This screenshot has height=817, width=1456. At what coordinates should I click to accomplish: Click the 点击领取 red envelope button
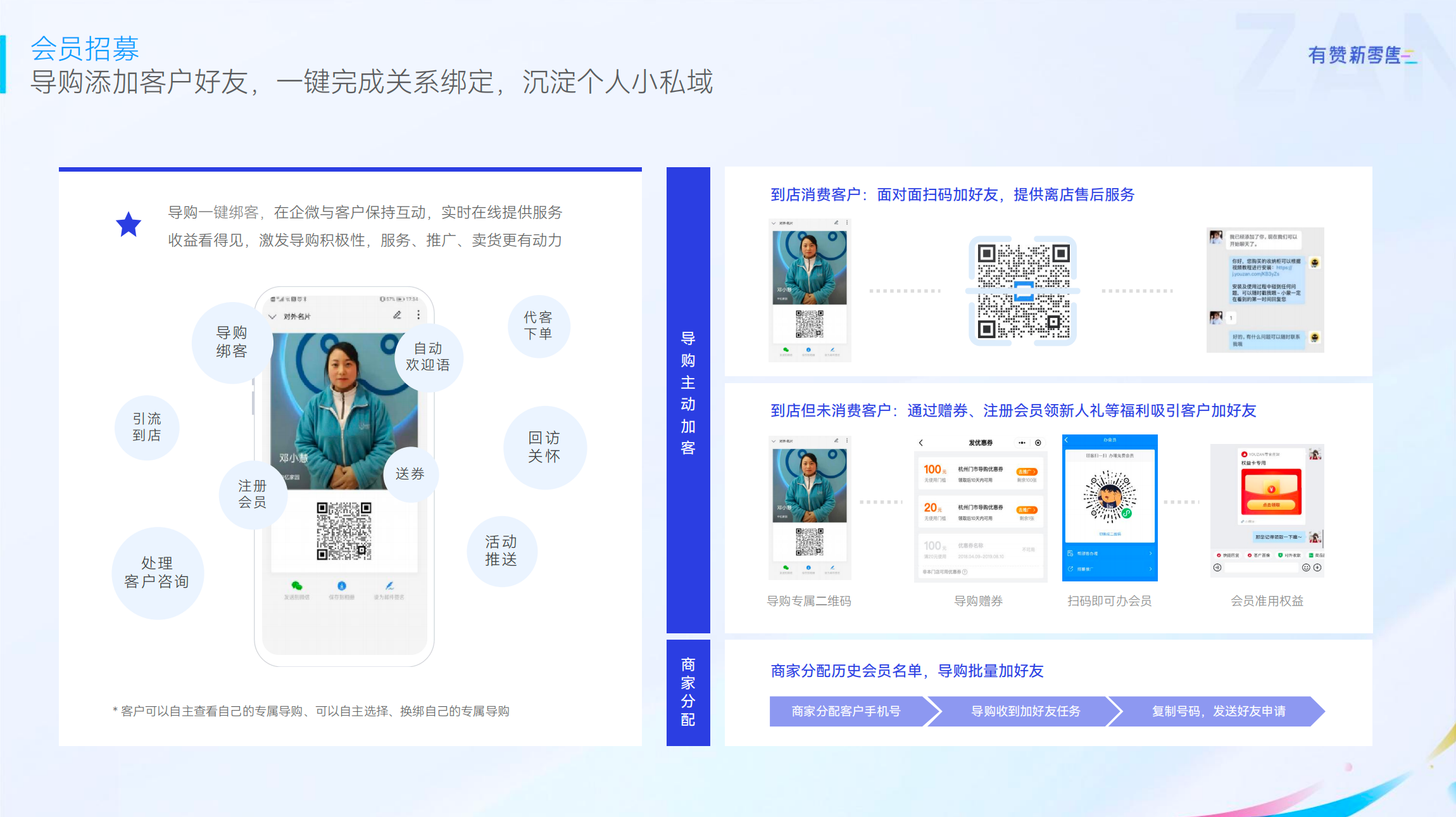click(x=1271, y=505)
